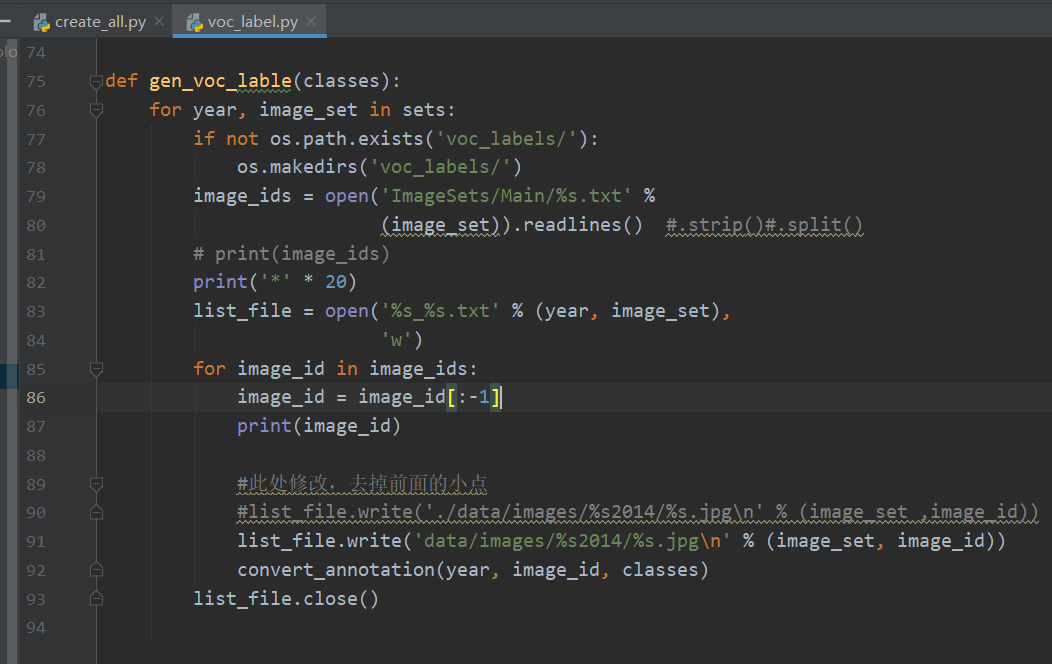
Task: Click line number 85
Action: tap(36, 369)
